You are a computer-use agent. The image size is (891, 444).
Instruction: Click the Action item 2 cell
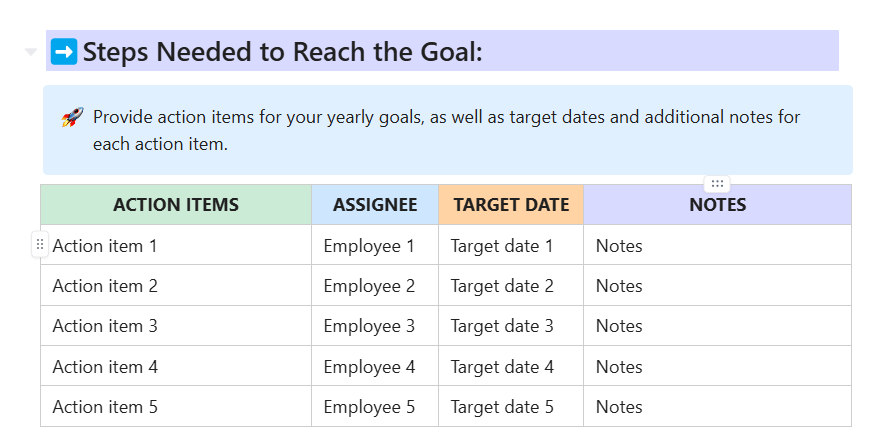(105, 286)
